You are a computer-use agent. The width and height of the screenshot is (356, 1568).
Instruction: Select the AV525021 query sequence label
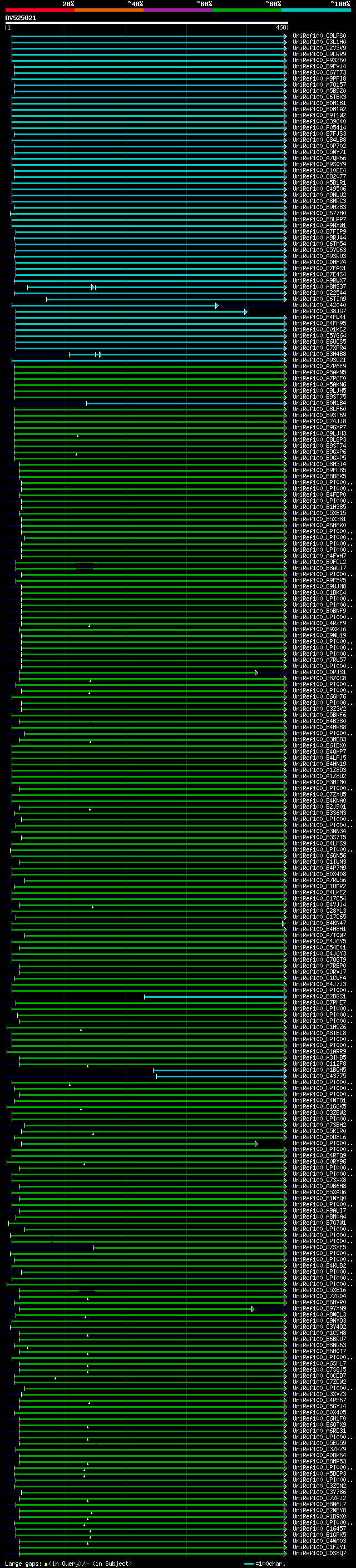tap(21, 18)
